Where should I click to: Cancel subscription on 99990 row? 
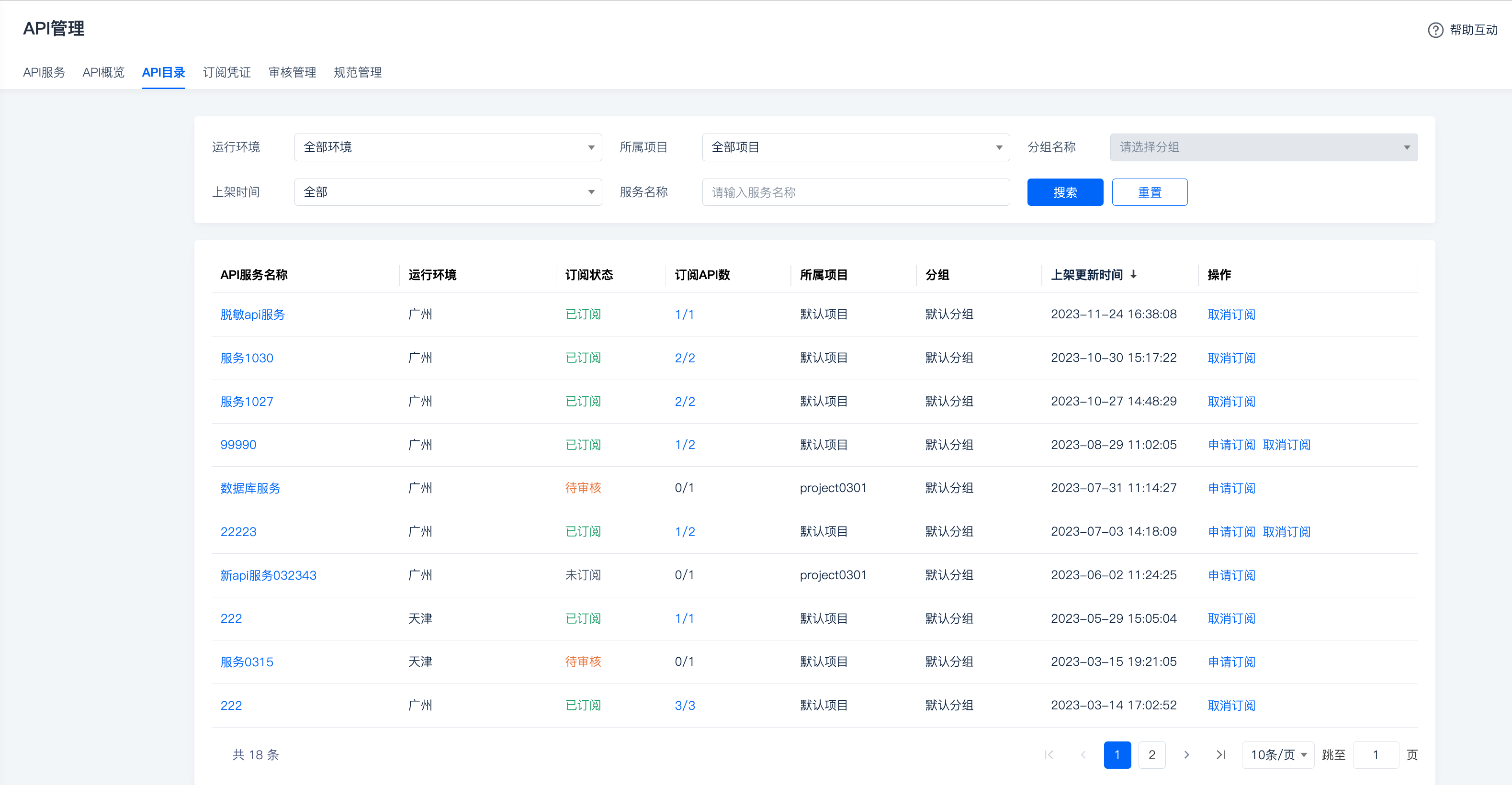click(x=1286, y=445)
